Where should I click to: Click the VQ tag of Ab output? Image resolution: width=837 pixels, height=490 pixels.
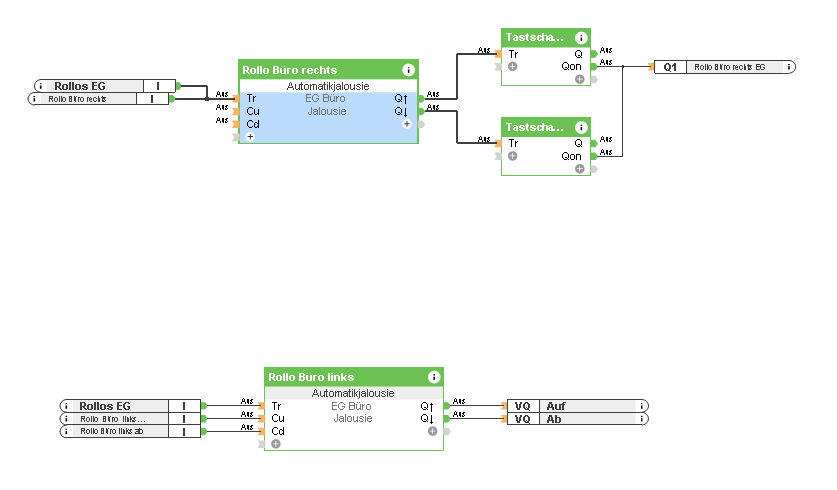tap(523, 419)
